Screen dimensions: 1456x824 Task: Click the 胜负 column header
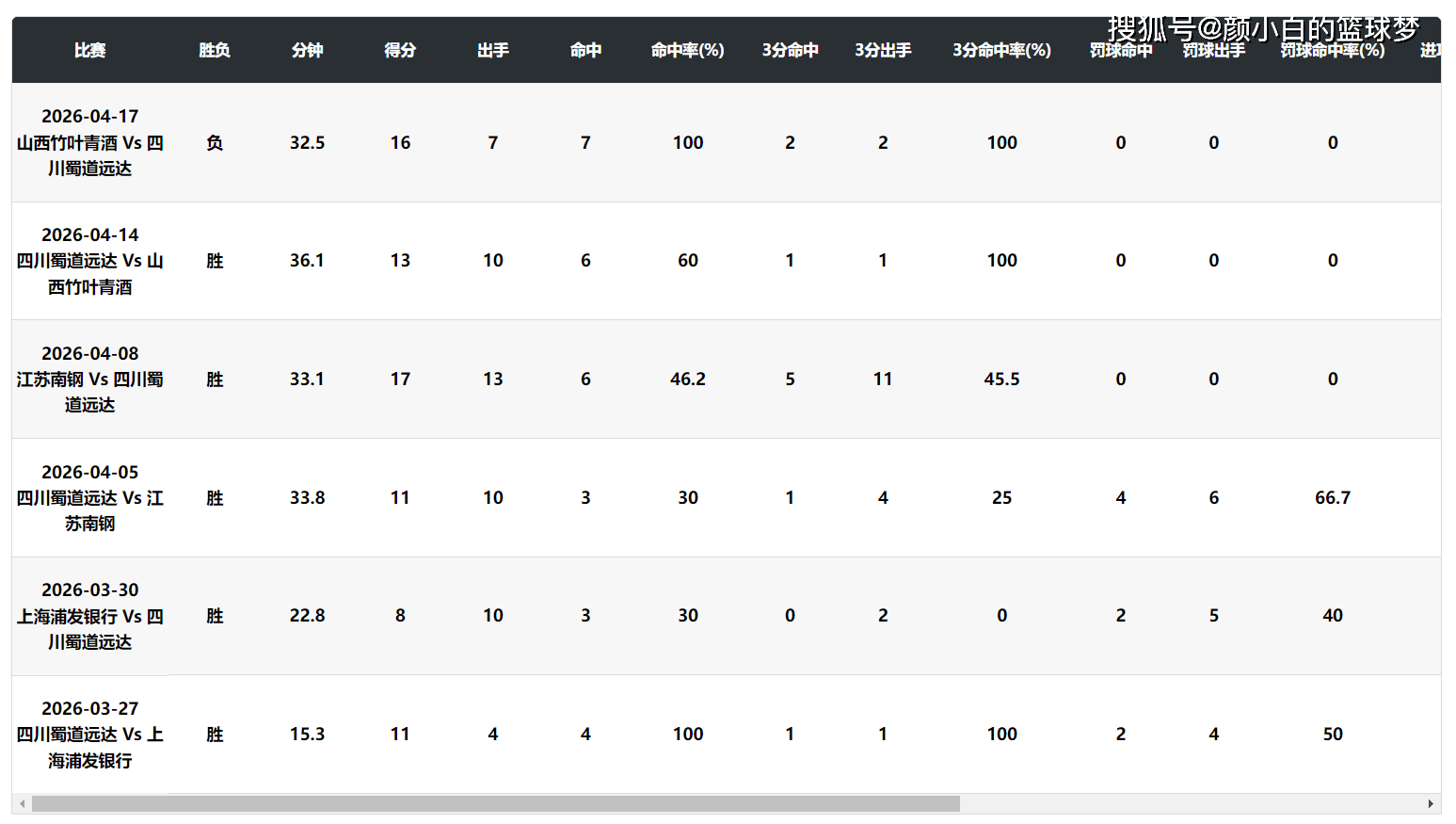tap(215, 50)
